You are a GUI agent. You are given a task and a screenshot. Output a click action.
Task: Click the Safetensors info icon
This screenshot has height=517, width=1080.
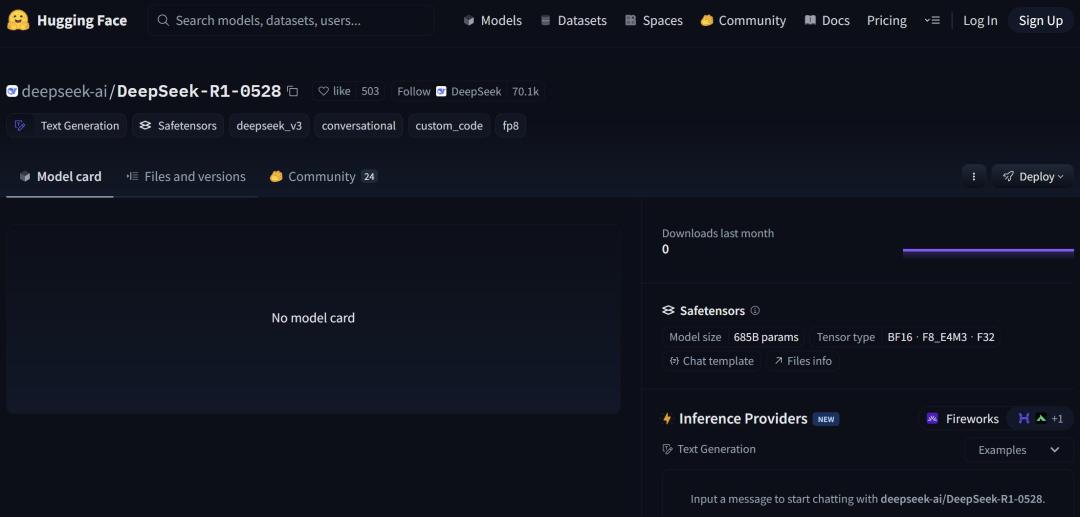755,310
